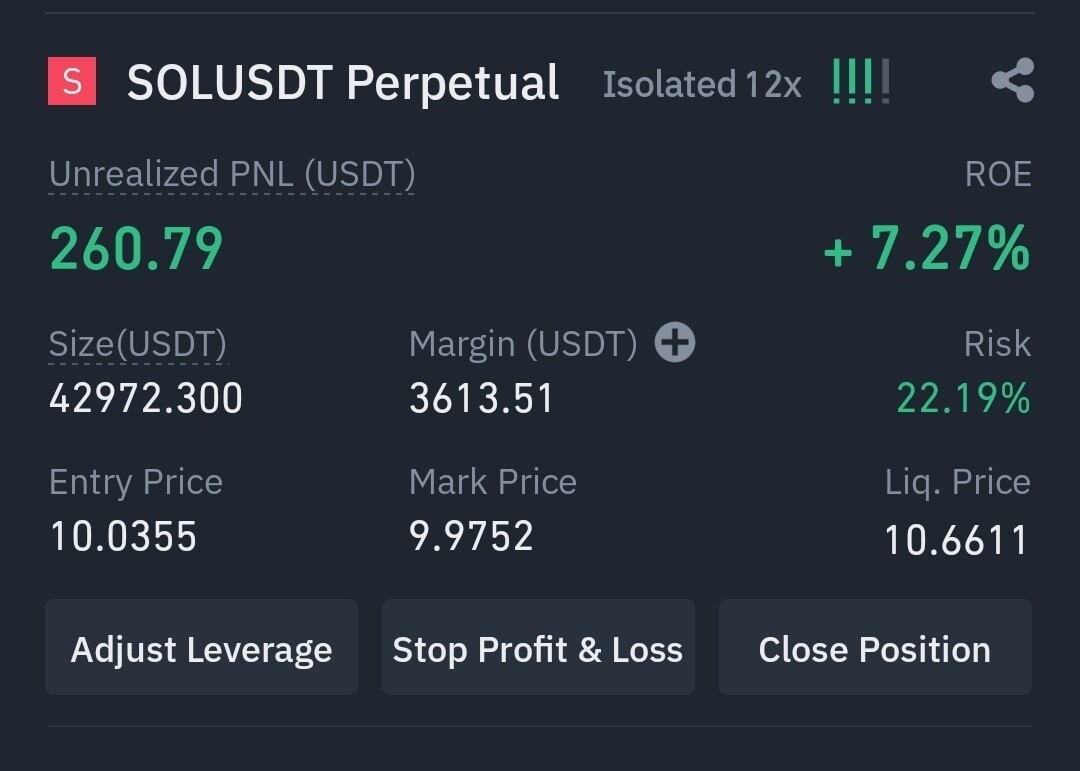
Task: Click the Margin (USDT) label
Action: tap(523, 344)
